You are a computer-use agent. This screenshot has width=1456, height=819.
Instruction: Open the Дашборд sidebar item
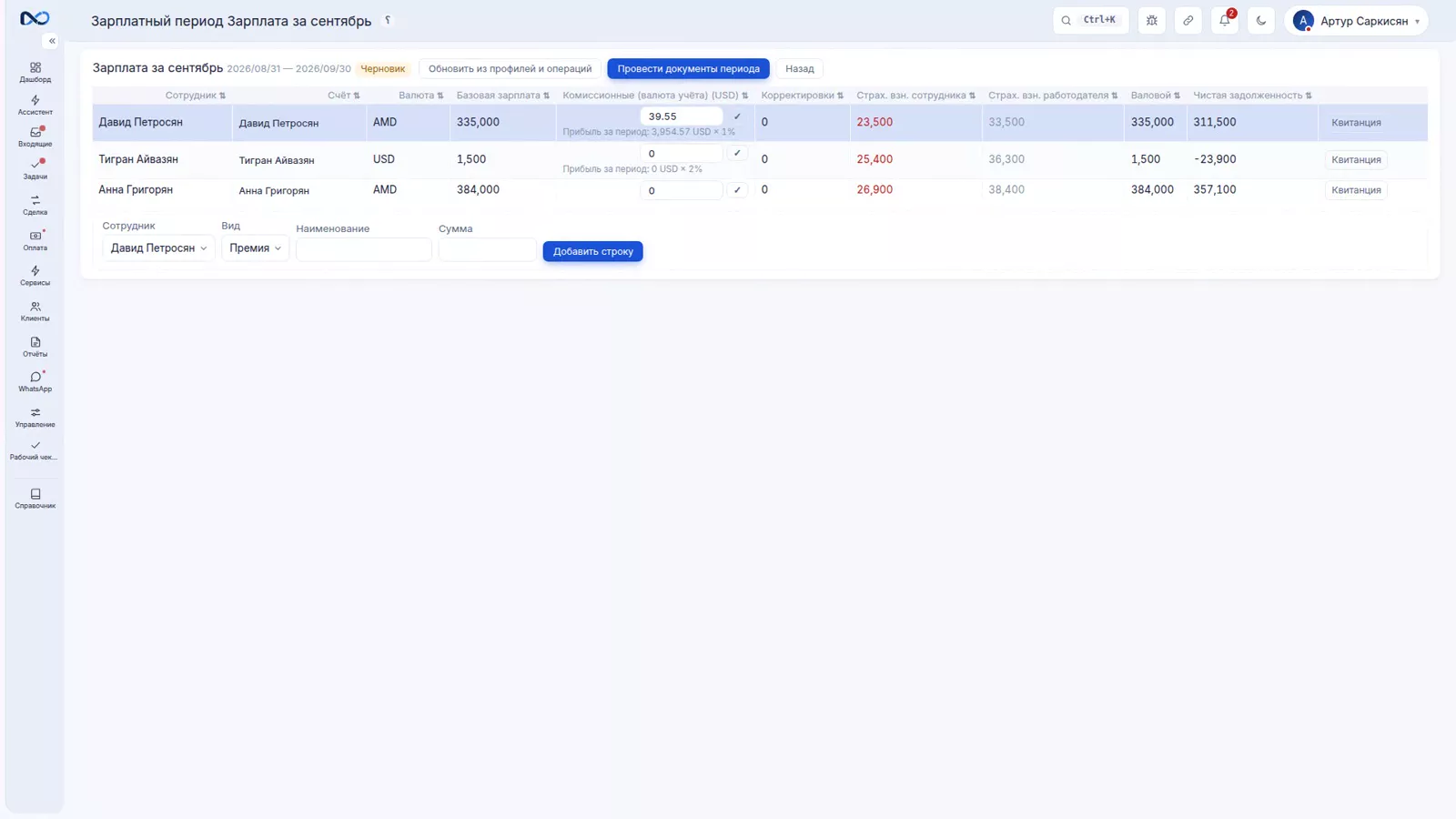pos(35,73)
